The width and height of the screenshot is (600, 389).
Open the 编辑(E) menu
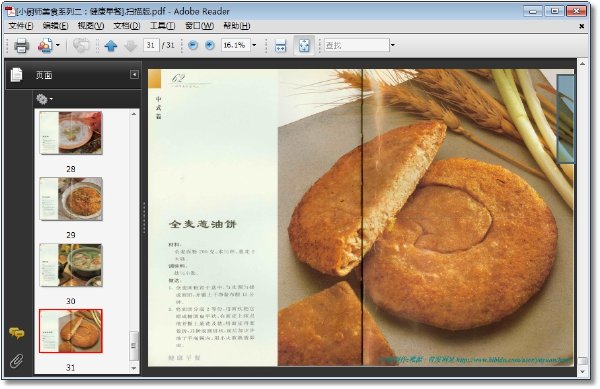(x=55, y=26)
